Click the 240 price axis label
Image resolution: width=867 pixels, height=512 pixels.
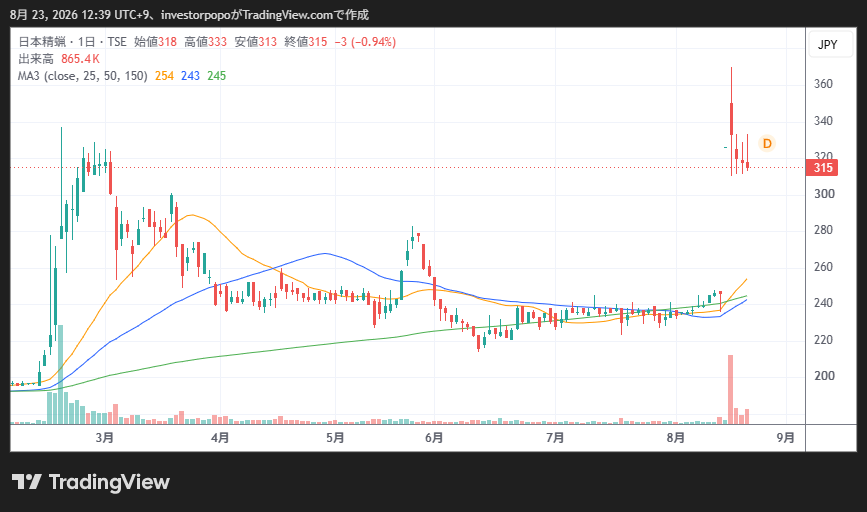(x=823, y=303)
